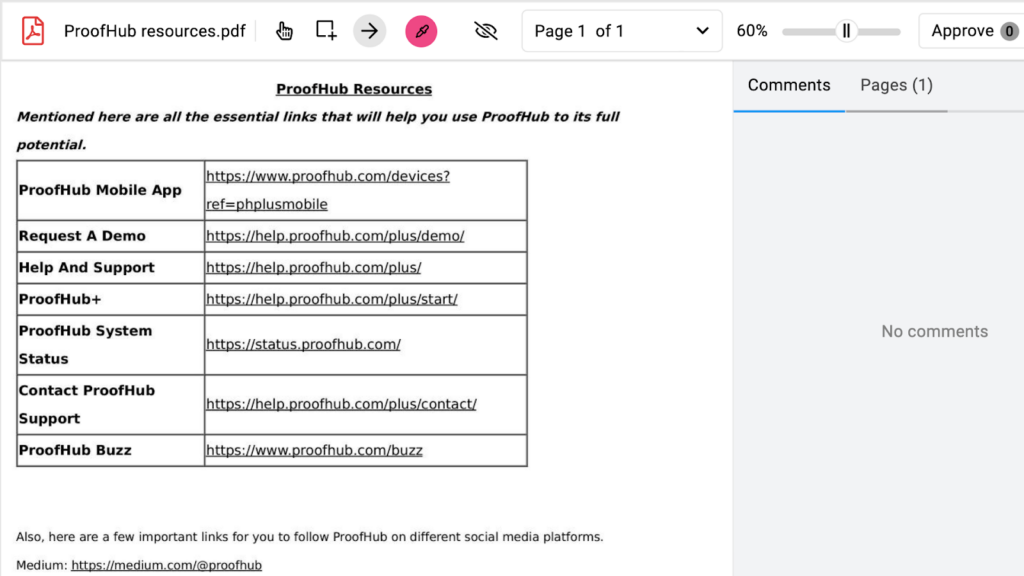1024x576 pixels.
Task: Click the forward arrow navigation icon
Action: [x=369, y=31]
